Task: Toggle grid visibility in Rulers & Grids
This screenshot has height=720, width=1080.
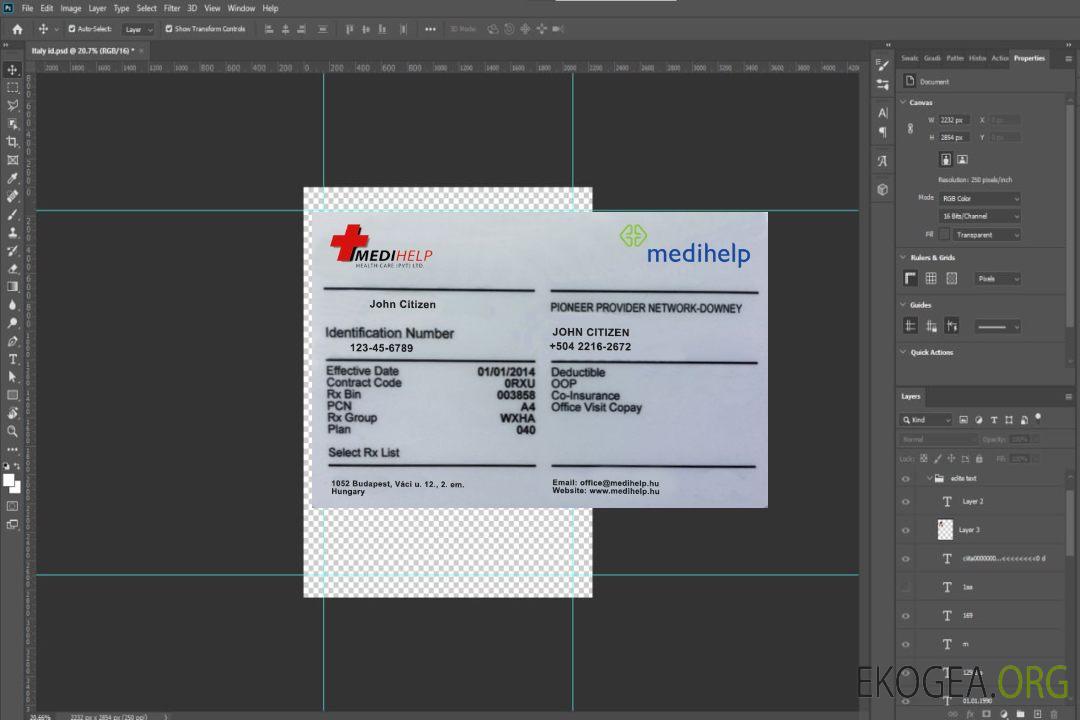Action: tap(931, 278)
